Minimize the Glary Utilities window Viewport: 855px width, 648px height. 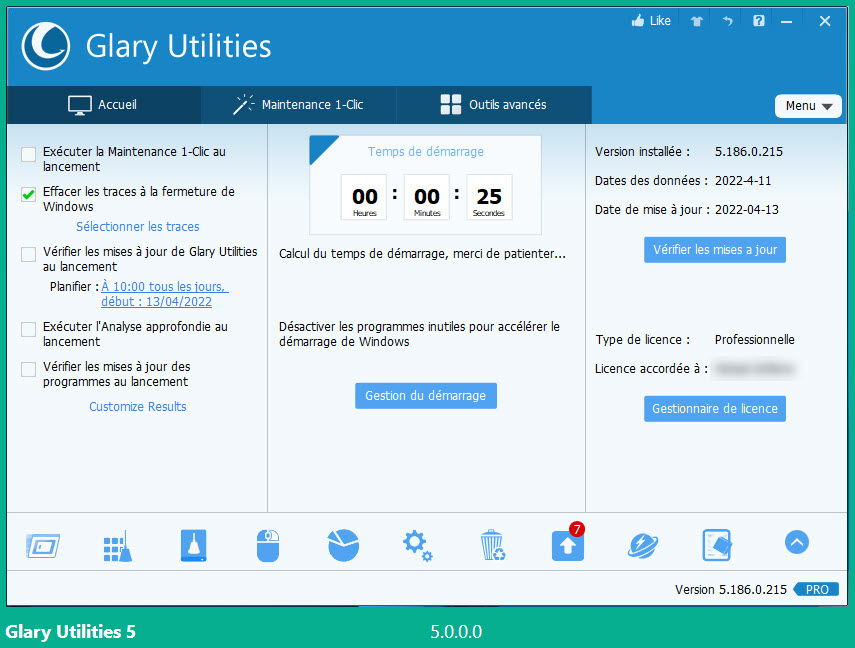point(786,22)
